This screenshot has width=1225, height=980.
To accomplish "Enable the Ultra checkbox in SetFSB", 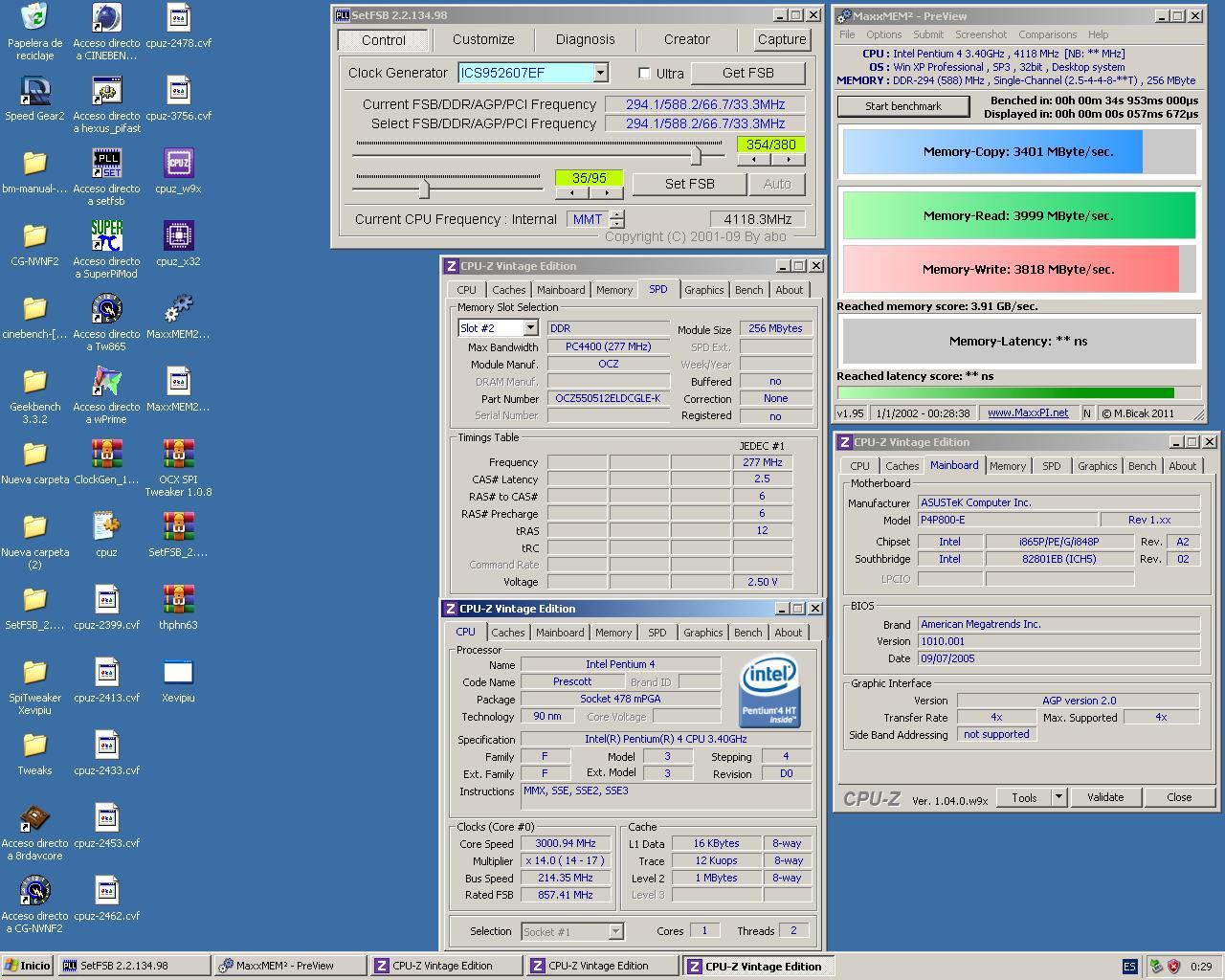I will click(644, 74).
